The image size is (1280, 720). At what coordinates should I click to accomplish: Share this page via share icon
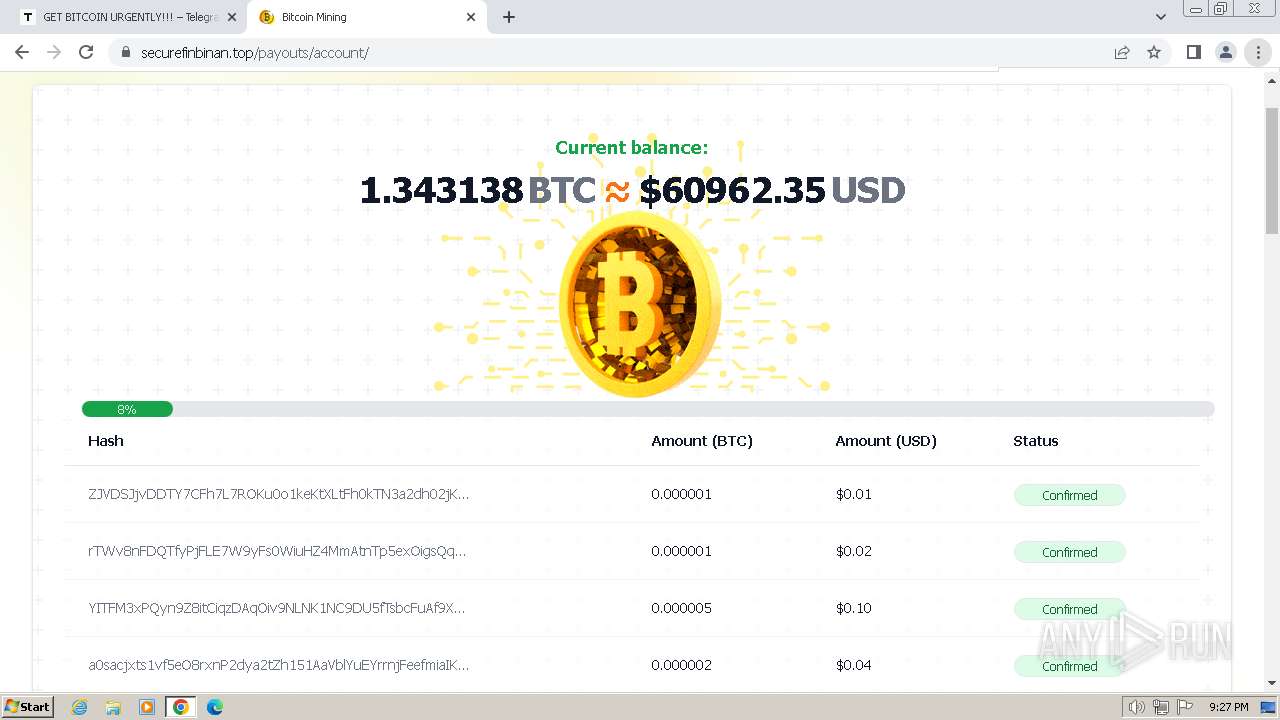(x=1122, y=52)
